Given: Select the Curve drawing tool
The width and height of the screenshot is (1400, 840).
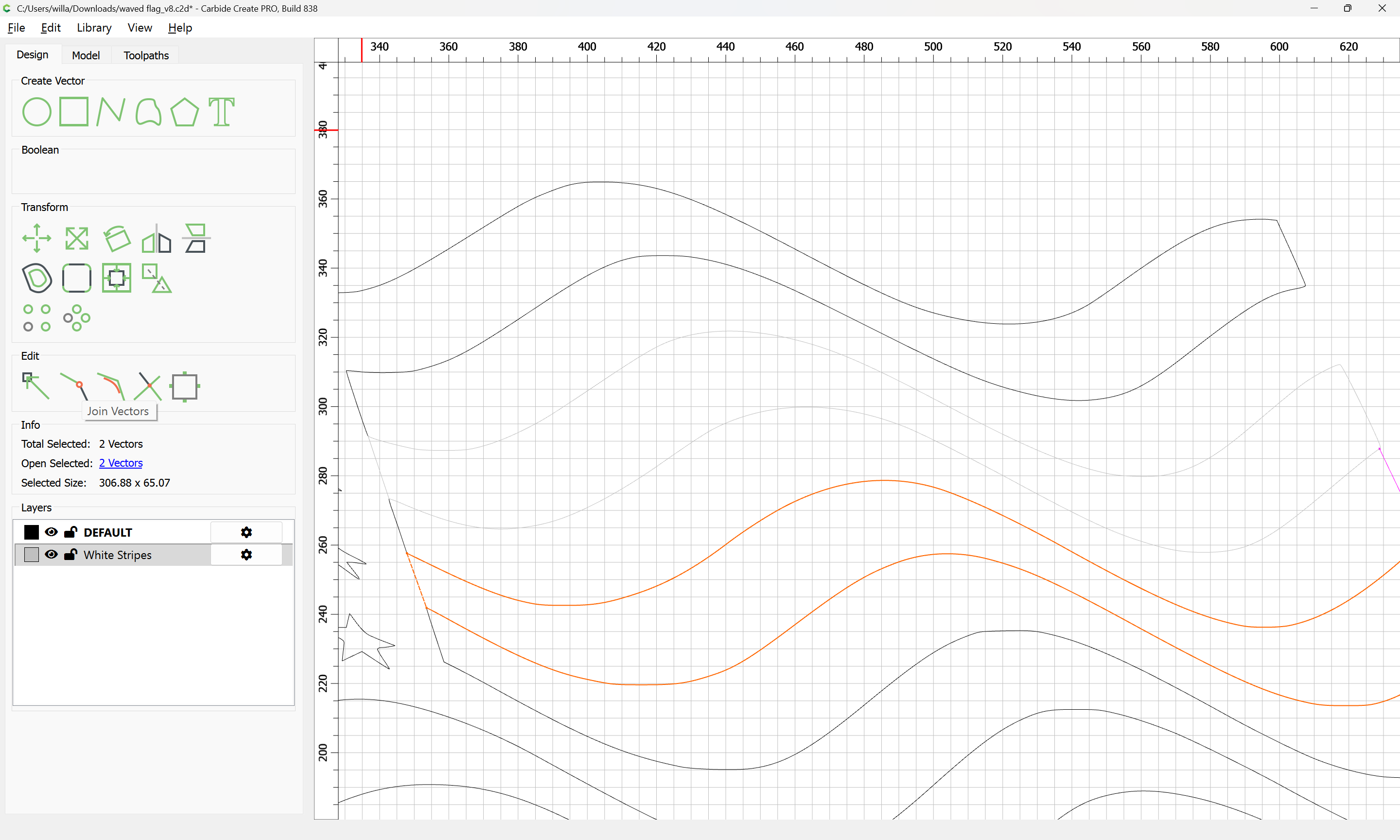Looking at the screenshot, I should pyautogui.click(x=148, y=111).
